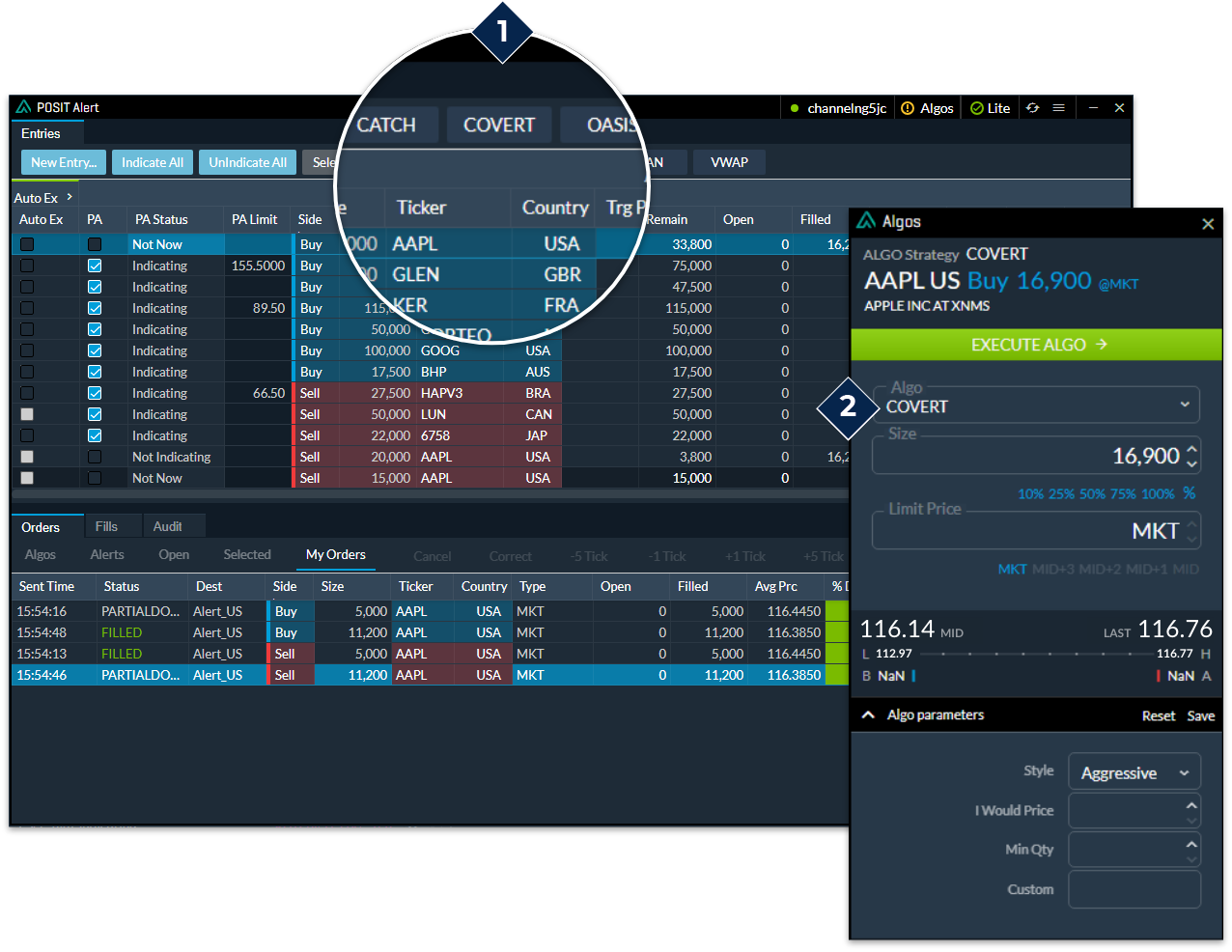Click the refresh icon in the title bar
The width and height of the screenshot is (1232, 952).
pos(1031,107)
